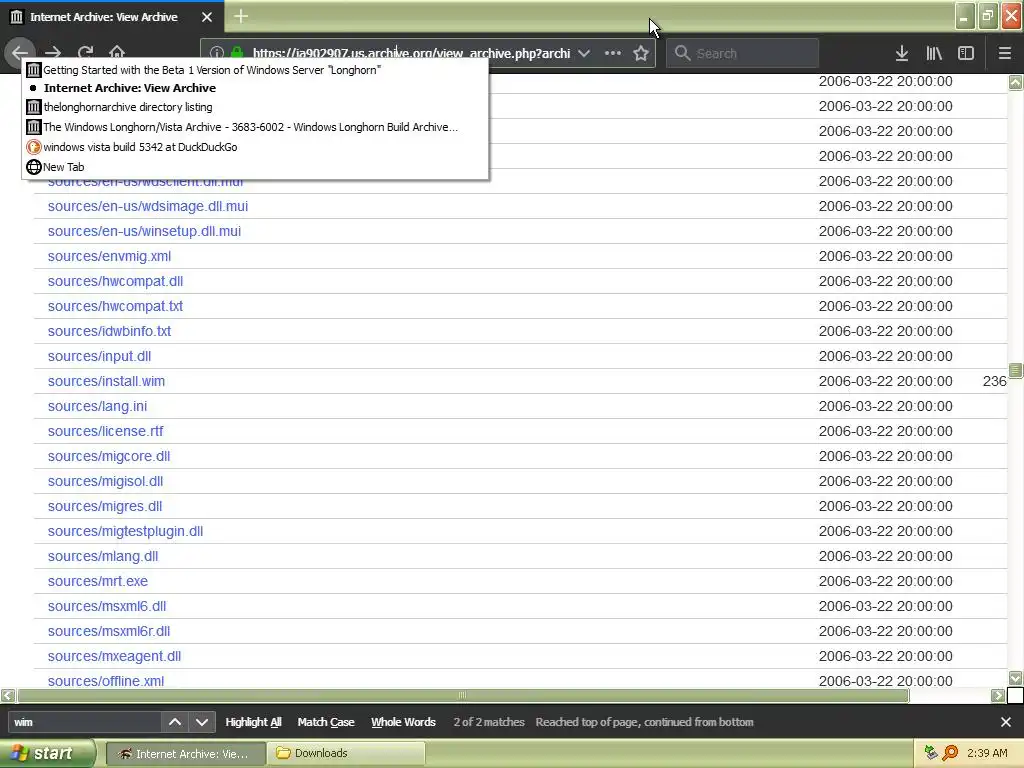Open the sources/hwcompat.dll link
The width and height of the screenshot is (1024, 768).
(x=115, y=281)
